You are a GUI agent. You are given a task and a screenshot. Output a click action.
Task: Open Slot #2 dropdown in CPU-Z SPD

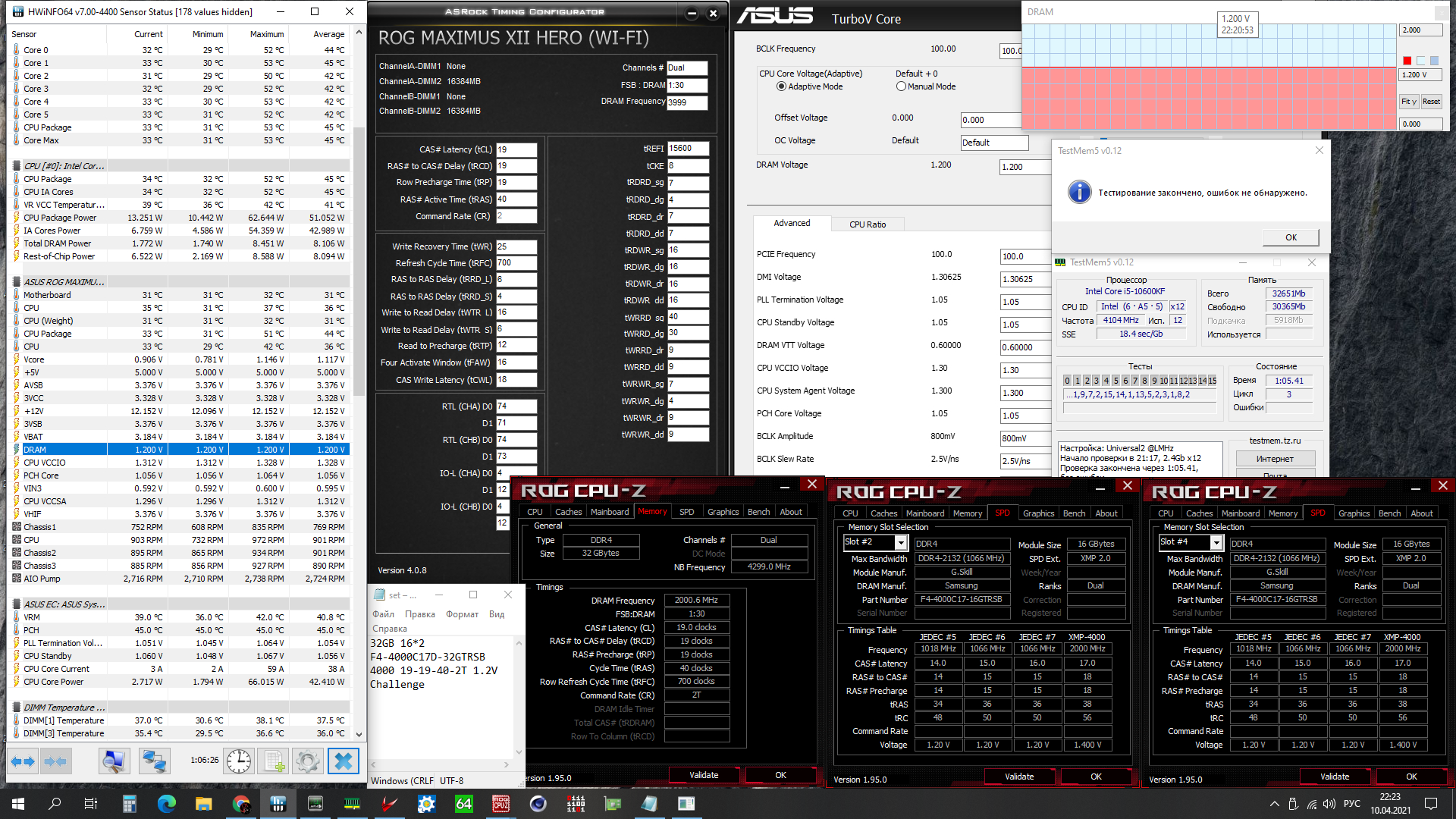pyautogui.click(x=901, y=543)
